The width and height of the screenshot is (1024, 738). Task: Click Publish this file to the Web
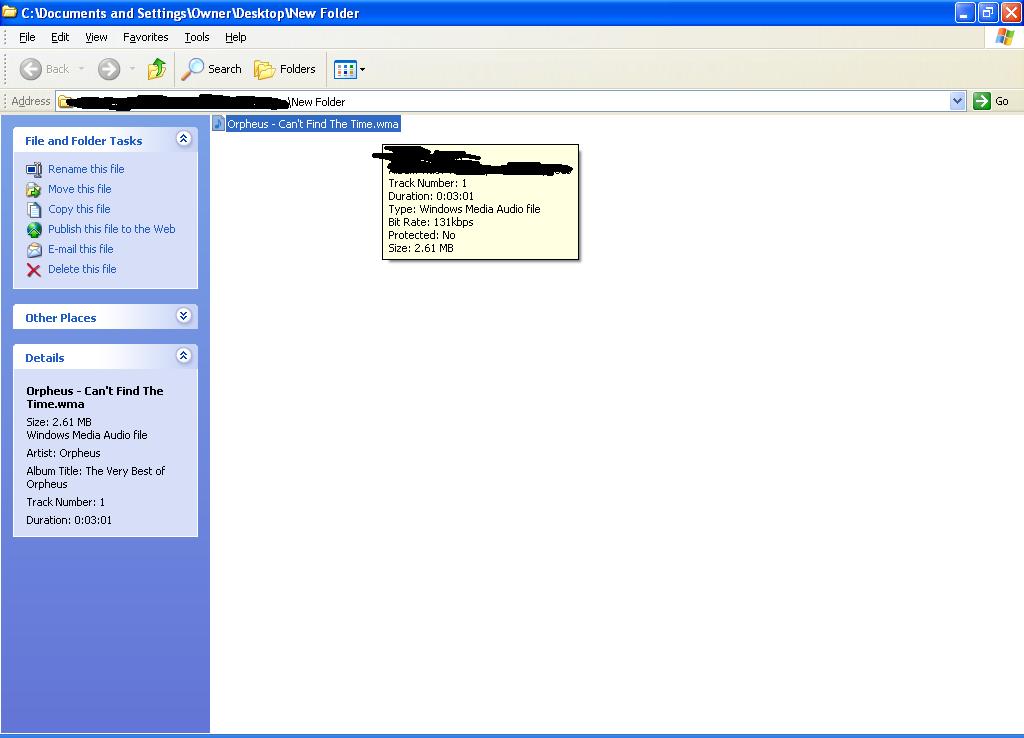pyautogui.click(x=112, y=229)
